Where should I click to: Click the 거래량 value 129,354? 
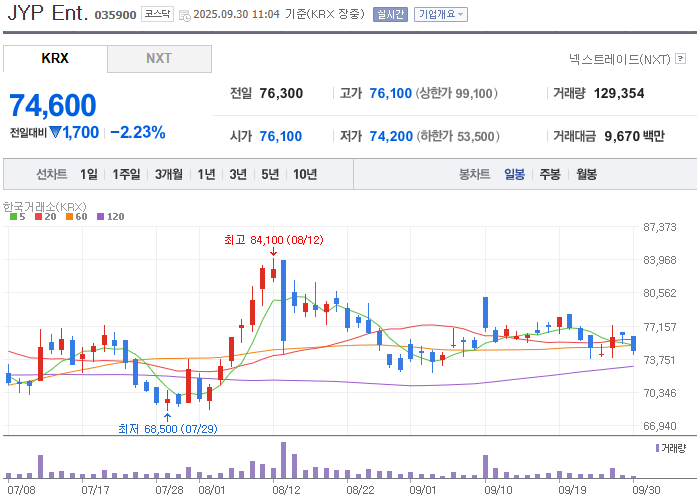click(619, 93)
